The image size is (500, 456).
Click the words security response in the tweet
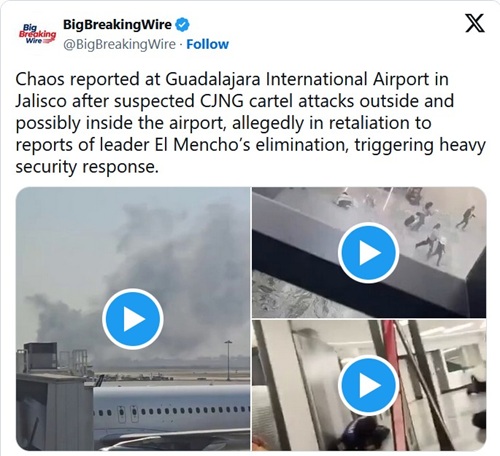[x=87, y=167]
